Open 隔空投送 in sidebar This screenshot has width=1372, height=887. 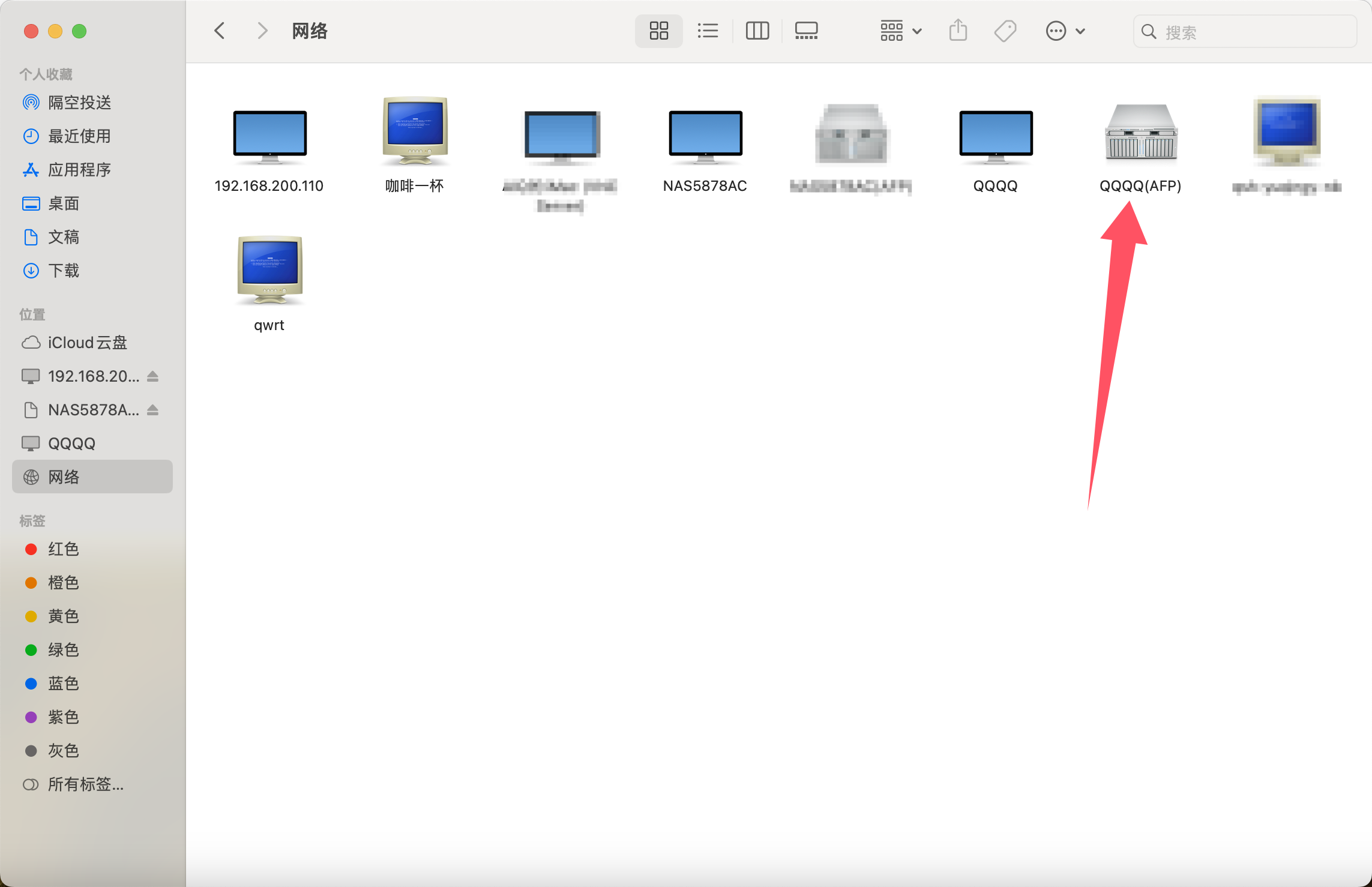coord(92,103)
